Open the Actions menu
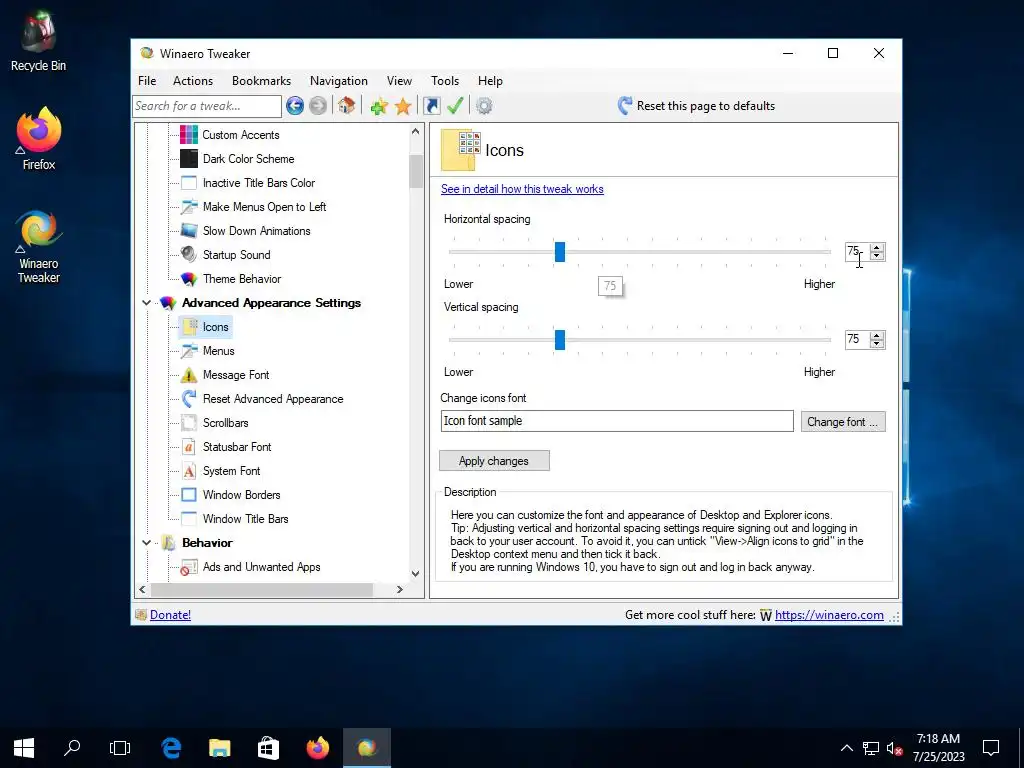1024x768 pixels. coord(193,81)
